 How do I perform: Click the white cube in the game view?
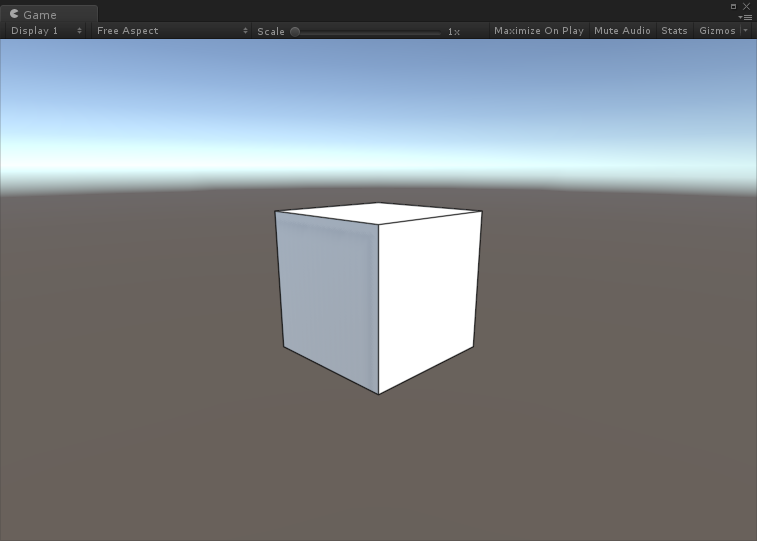tap(378, 298)
